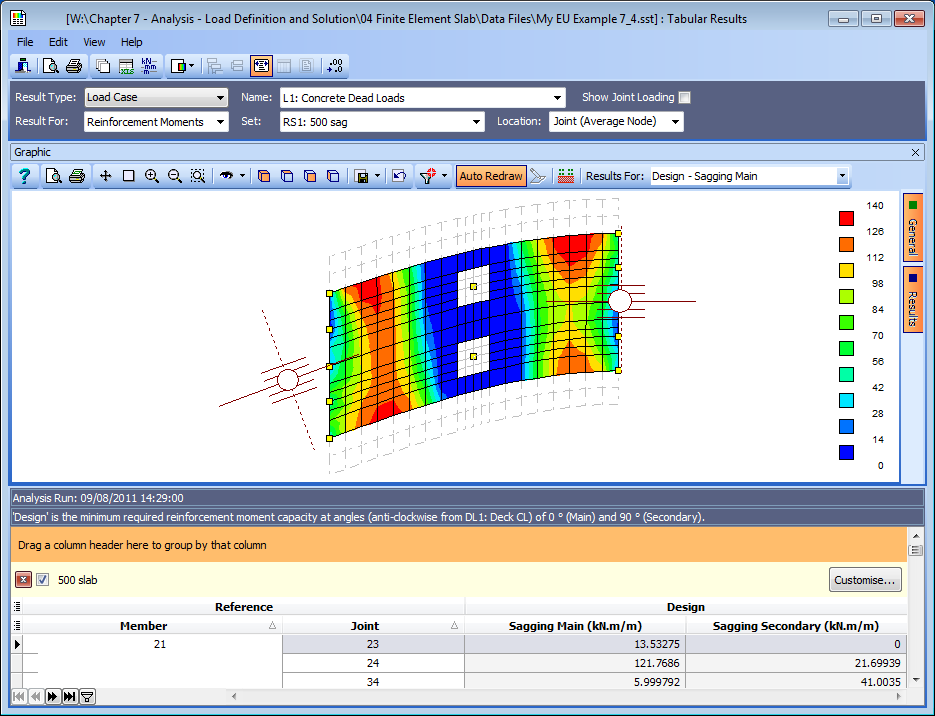Select the zoom window rectangle tool

tap(128, 176)
